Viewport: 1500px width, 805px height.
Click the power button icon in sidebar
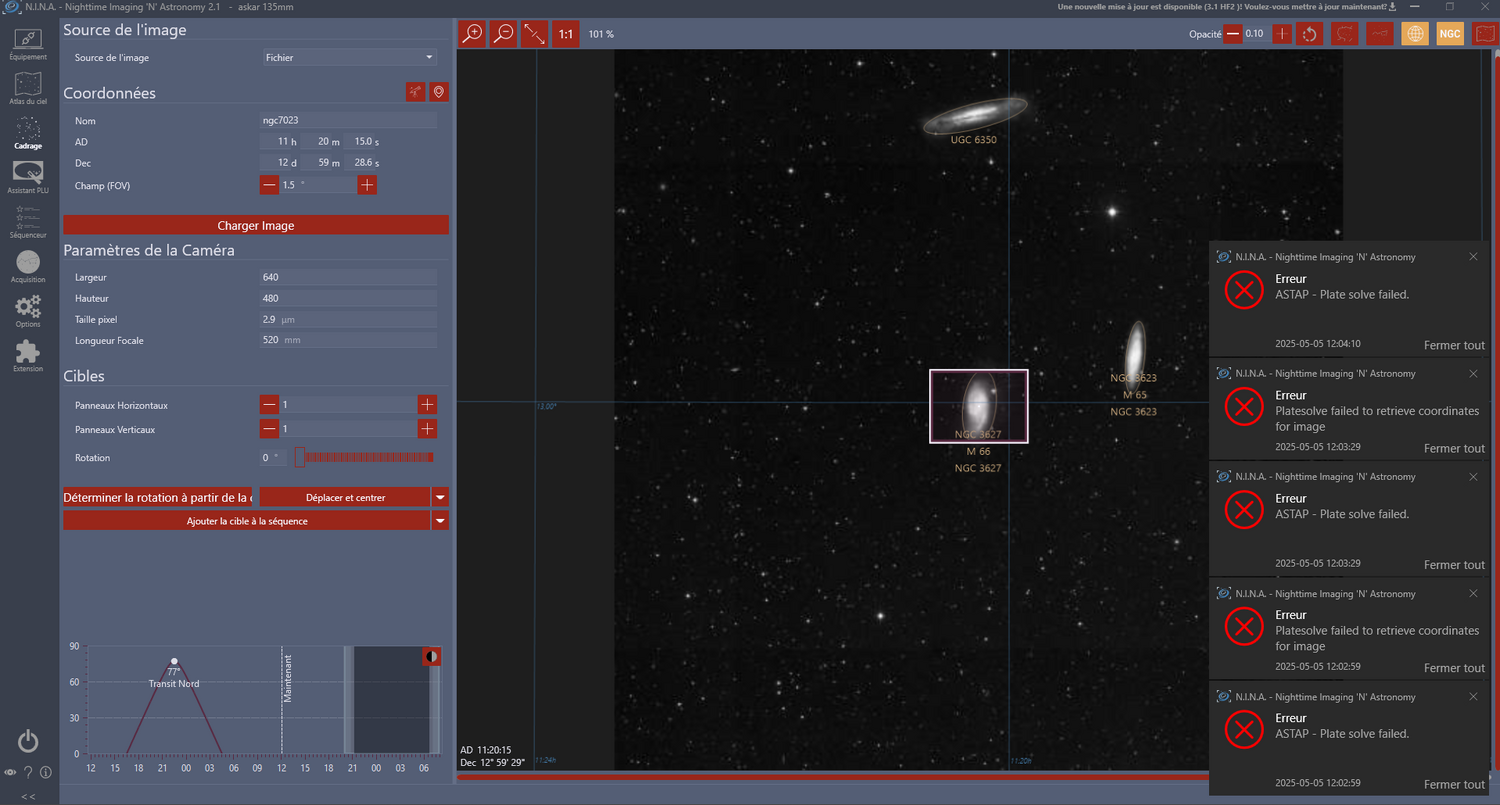pos(28,741)
